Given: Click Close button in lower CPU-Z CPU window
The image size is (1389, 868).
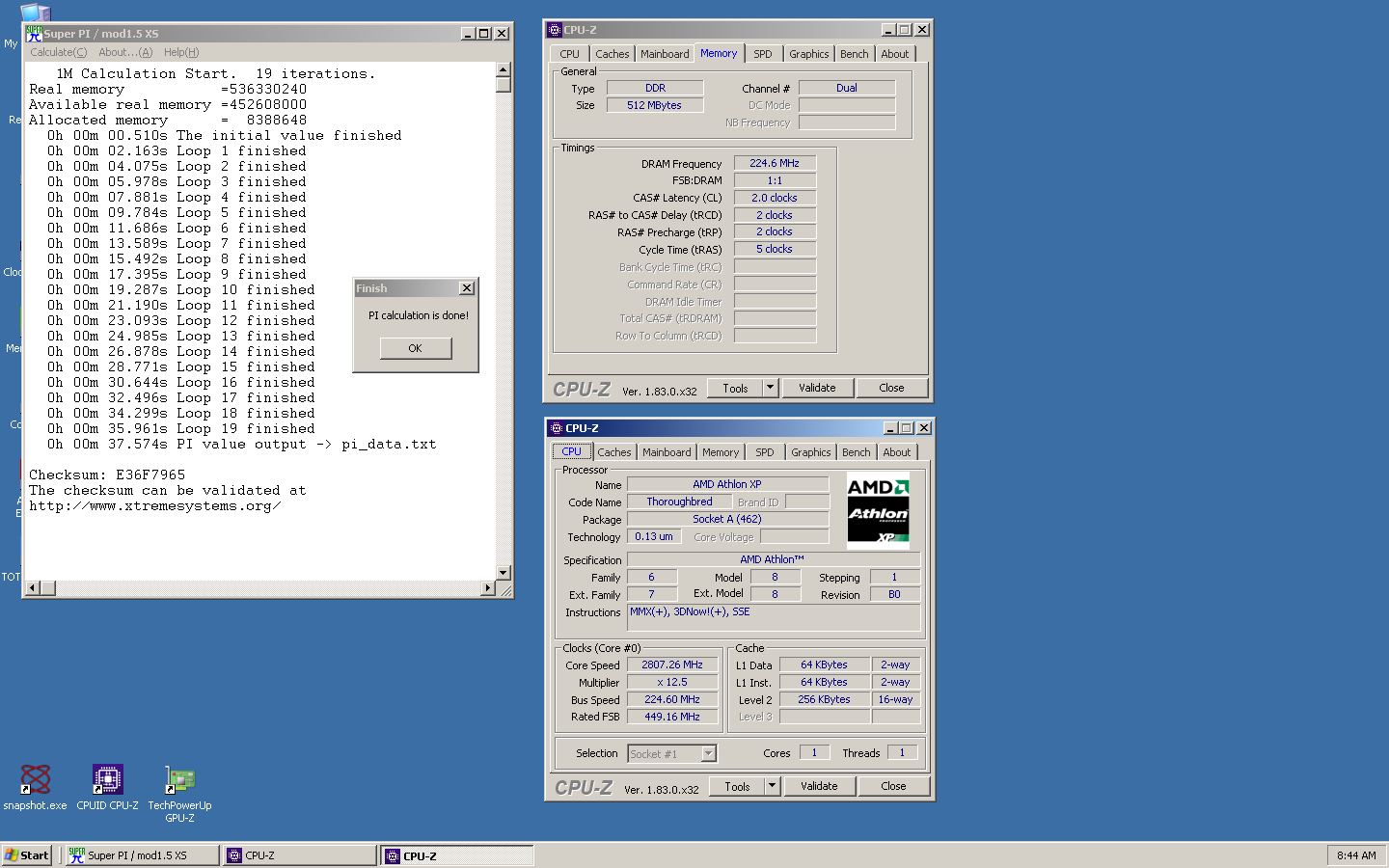Looking at the screenshot, I should pyautogui.click(x=893, y=786).
